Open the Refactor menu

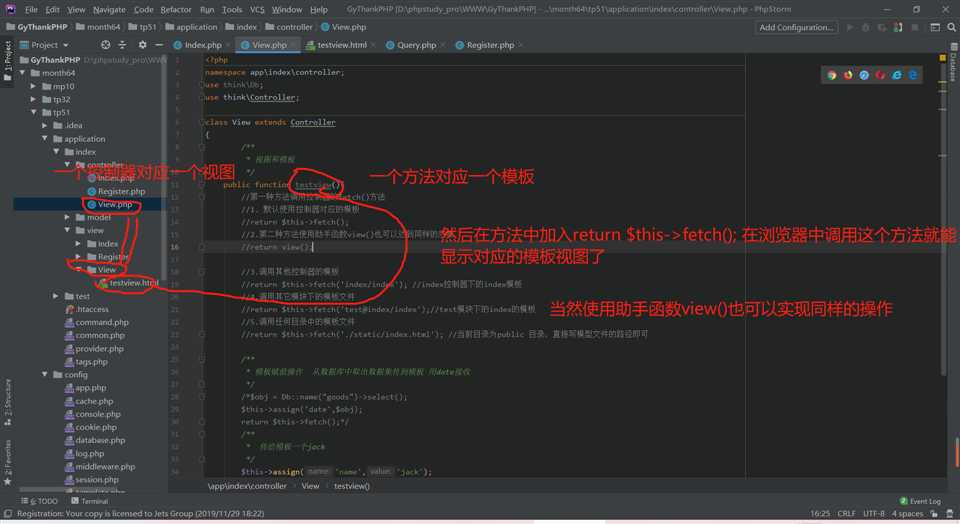(176, 10)
